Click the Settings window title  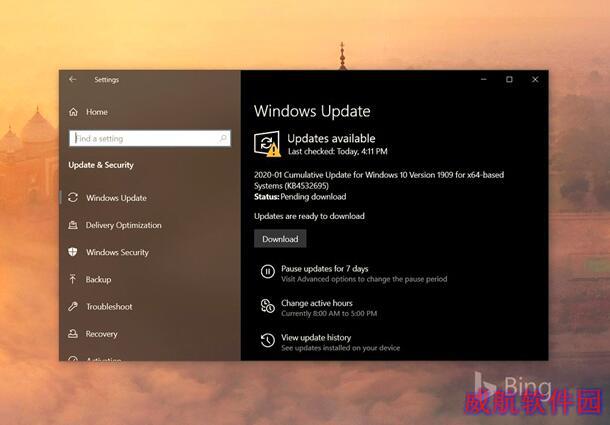tap(107, 80)
